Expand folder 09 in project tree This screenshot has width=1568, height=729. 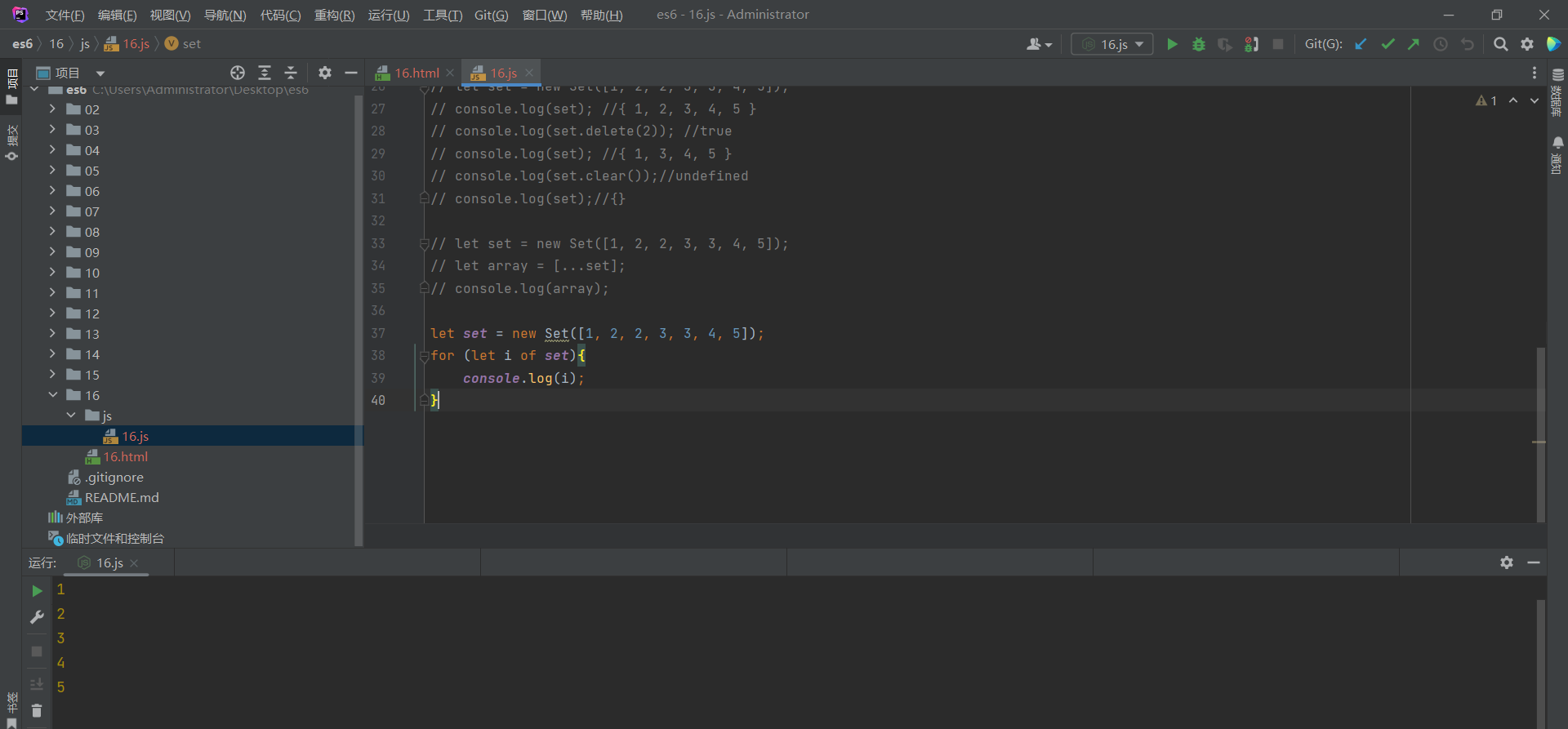coord(52,251)
